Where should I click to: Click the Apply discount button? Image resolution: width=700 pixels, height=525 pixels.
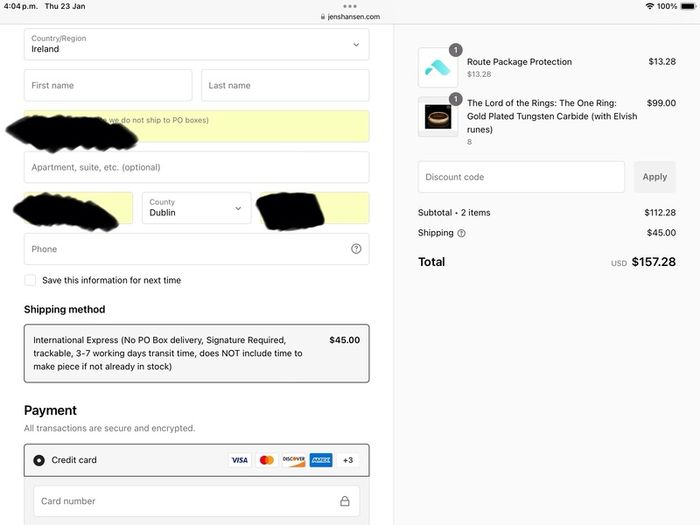pyautogui.click(x=655, y=177)
